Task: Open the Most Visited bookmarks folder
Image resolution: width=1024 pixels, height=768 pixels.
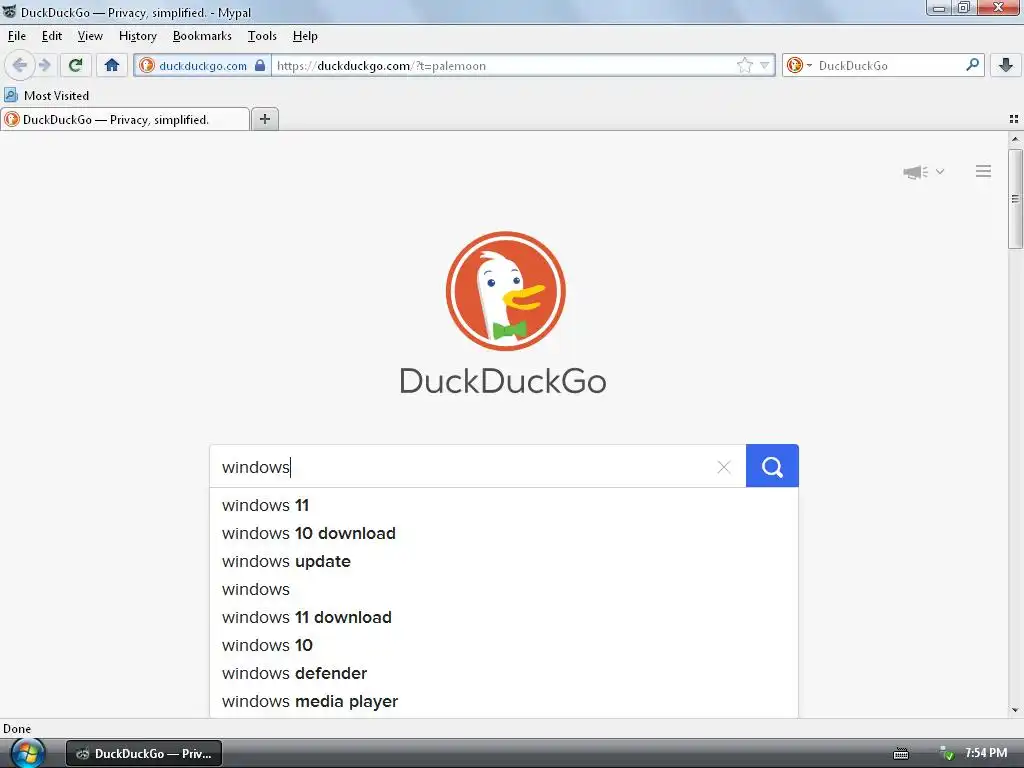Action: (x=46, y=95)
